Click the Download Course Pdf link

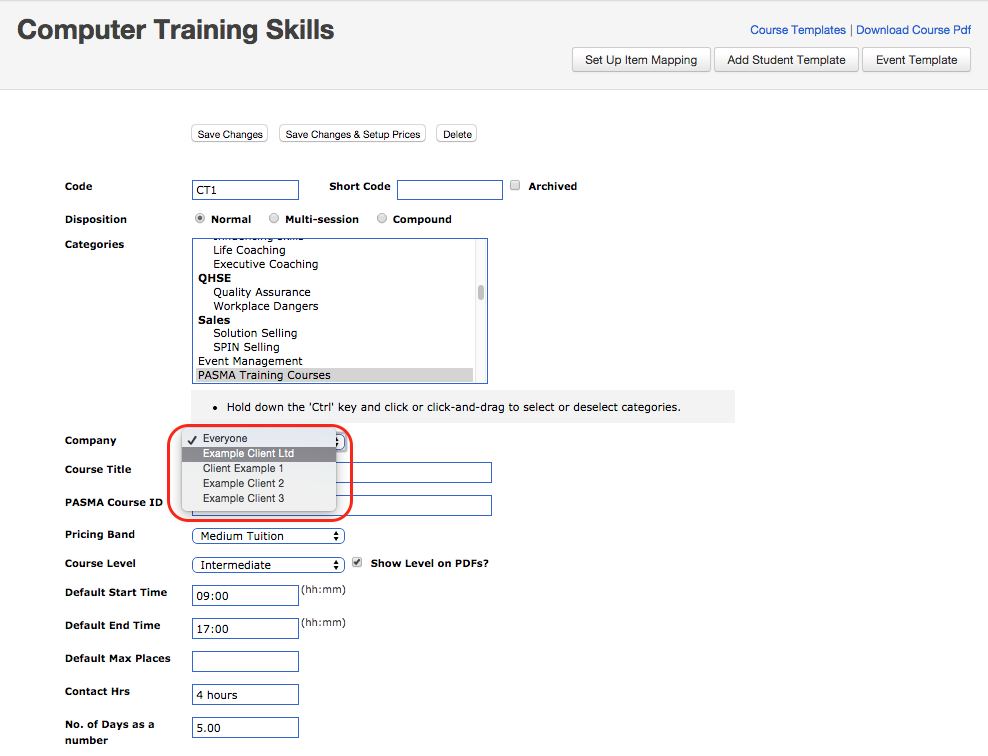[x=913, y=30]
